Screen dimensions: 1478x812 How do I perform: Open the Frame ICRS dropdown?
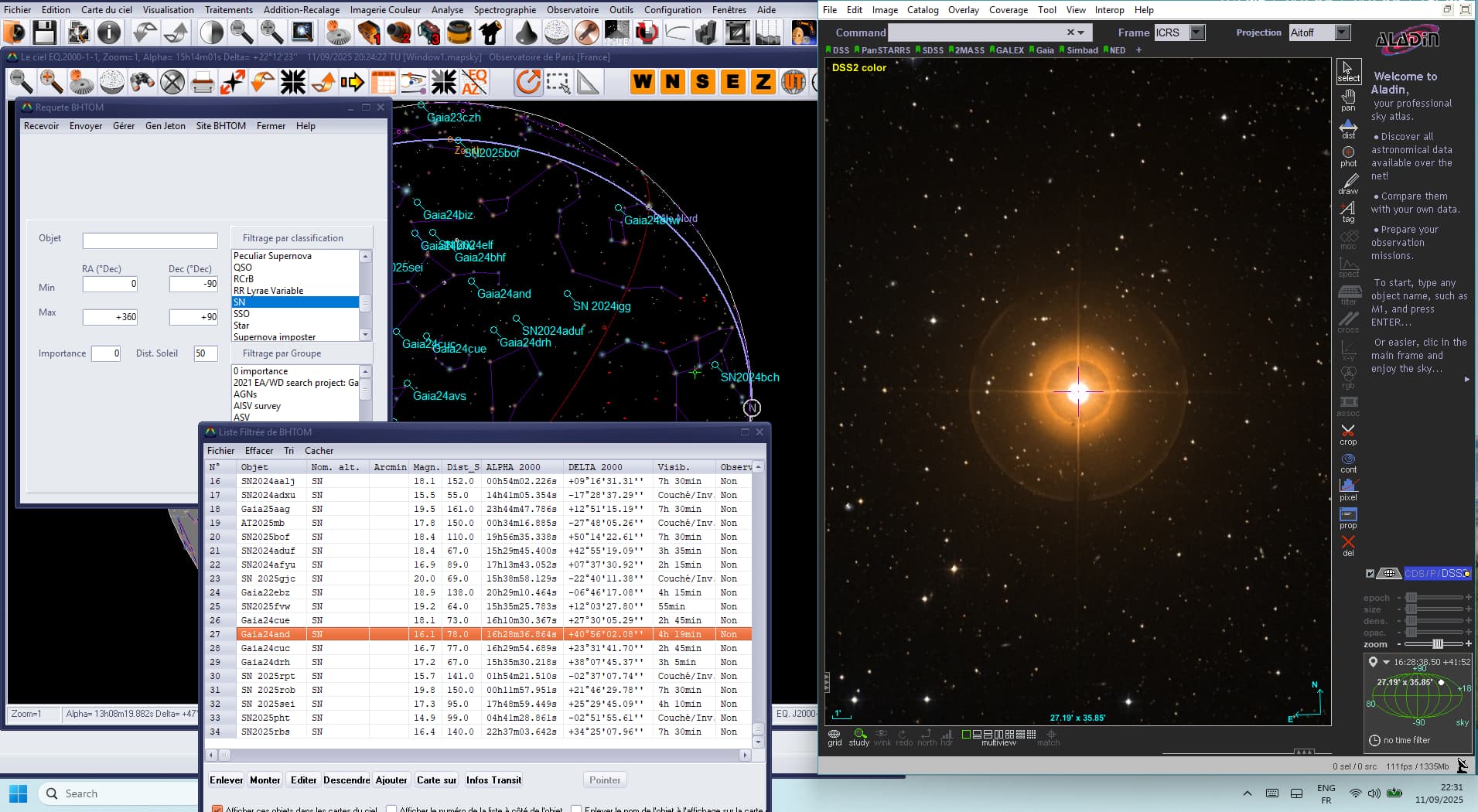[x=1197, y=32]
